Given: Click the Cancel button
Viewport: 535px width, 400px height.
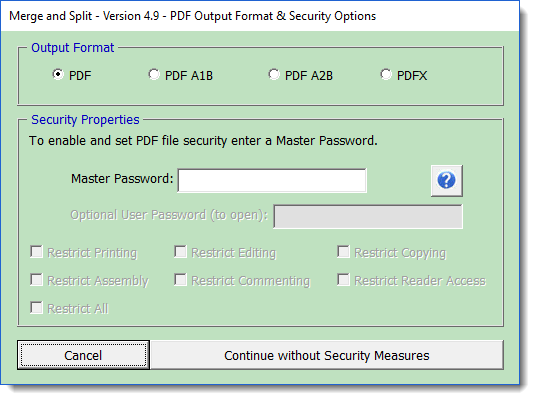Looking at the screenshot, I should (83, 355).
